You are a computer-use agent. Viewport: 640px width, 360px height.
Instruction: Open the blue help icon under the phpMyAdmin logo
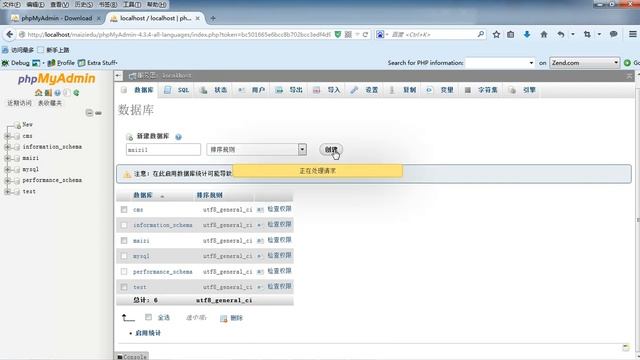(x=58, y=93)
